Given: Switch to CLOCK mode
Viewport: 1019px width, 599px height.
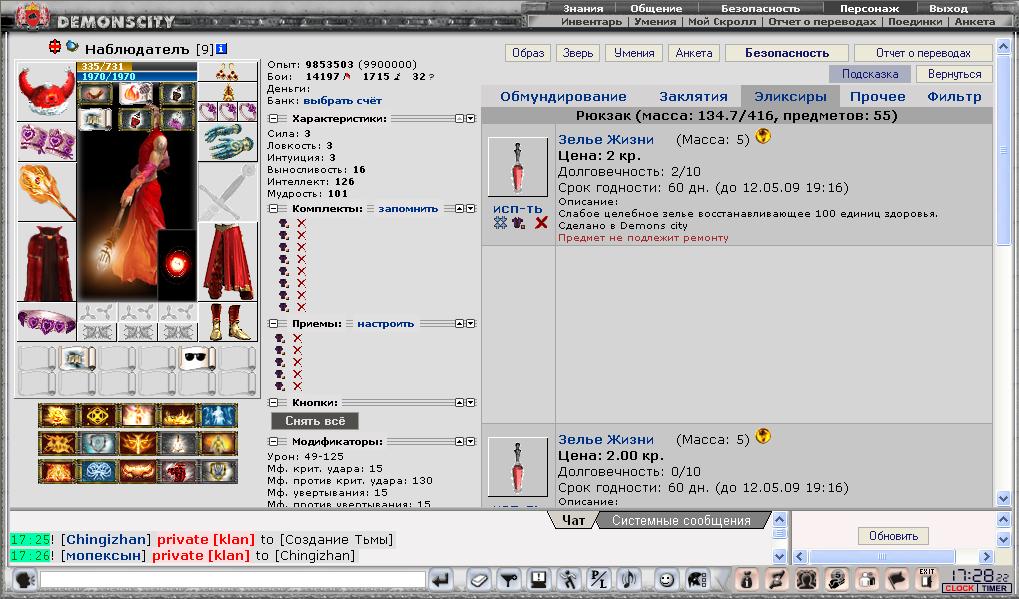Looking at the screenshot, I should pos(960,588).
